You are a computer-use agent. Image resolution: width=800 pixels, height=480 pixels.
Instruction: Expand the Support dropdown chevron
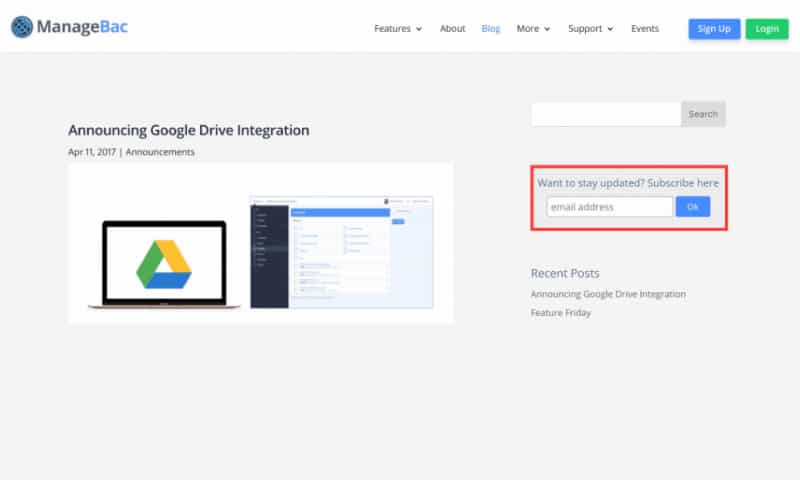(610, 29)
